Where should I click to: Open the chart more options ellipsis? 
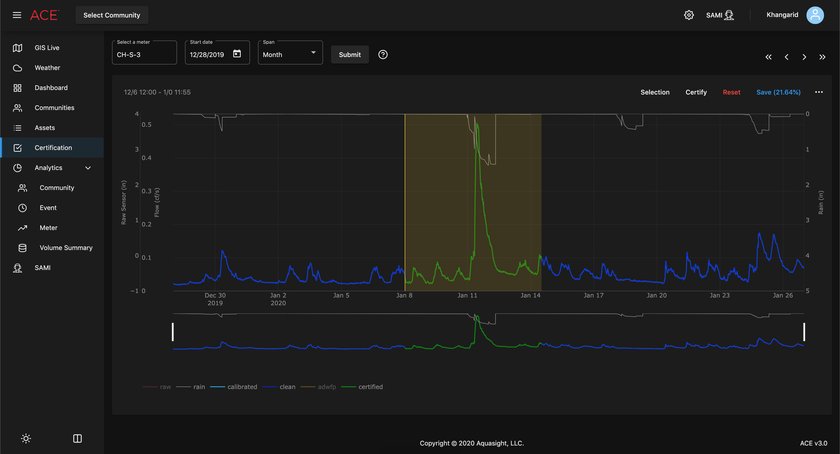[x=819, y=92]
